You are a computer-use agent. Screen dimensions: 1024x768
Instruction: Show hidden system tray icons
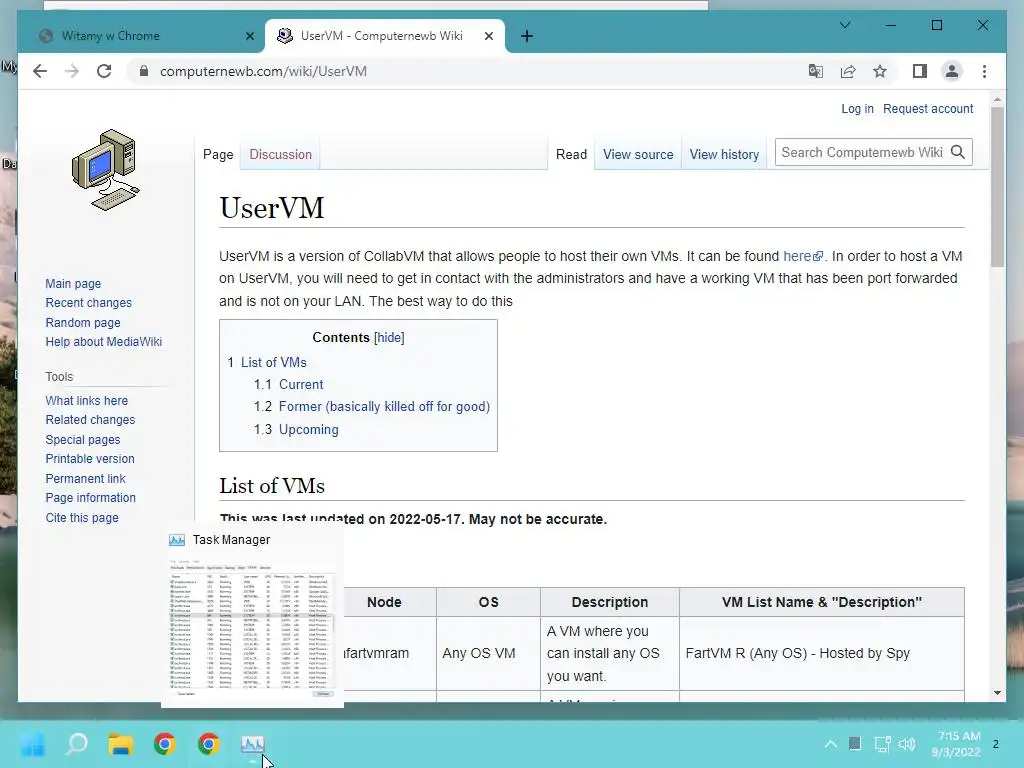pos(831,744)
